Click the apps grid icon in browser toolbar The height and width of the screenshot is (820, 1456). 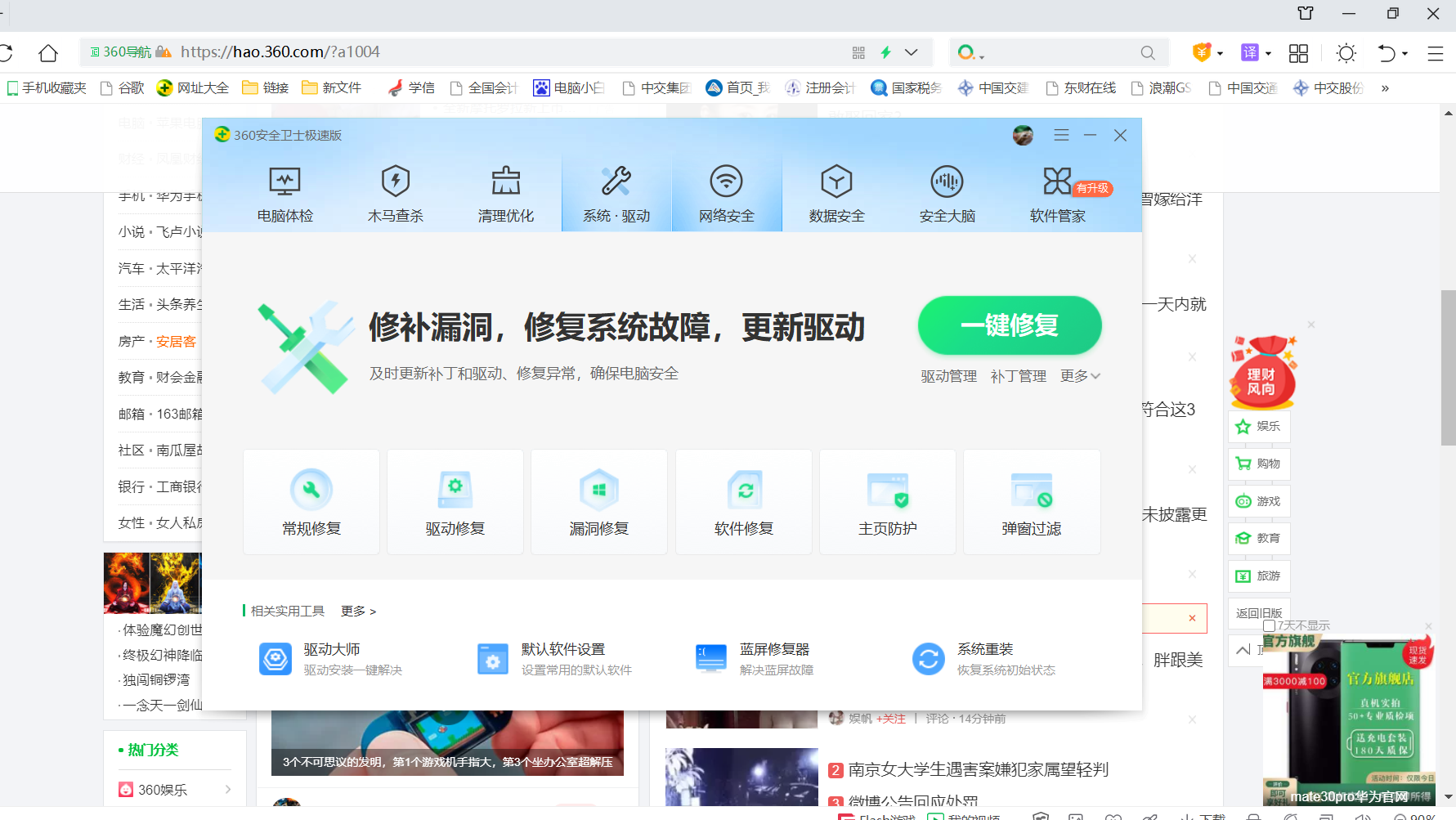tap(1298, 53)
